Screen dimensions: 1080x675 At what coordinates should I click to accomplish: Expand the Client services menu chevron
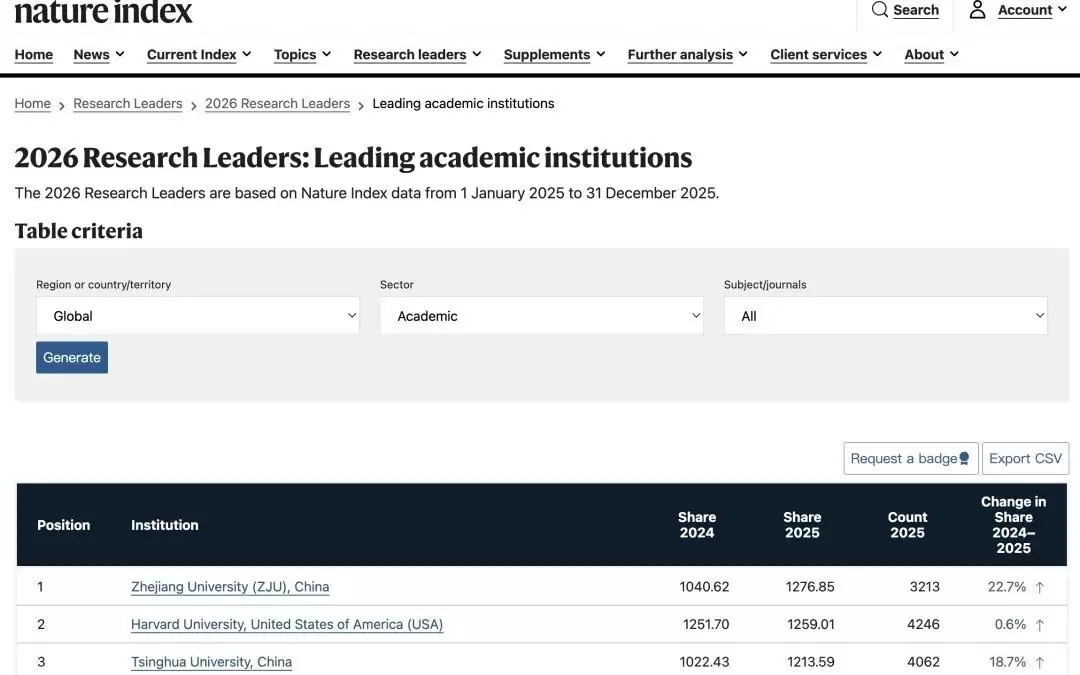click(878, 54)
